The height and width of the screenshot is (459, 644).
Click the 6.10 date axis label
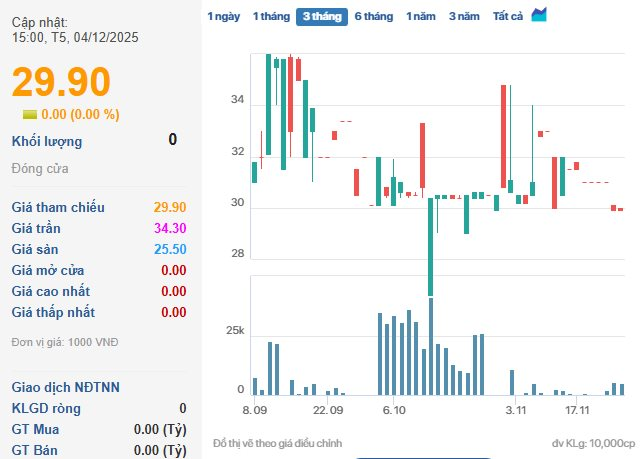[394, 410]
